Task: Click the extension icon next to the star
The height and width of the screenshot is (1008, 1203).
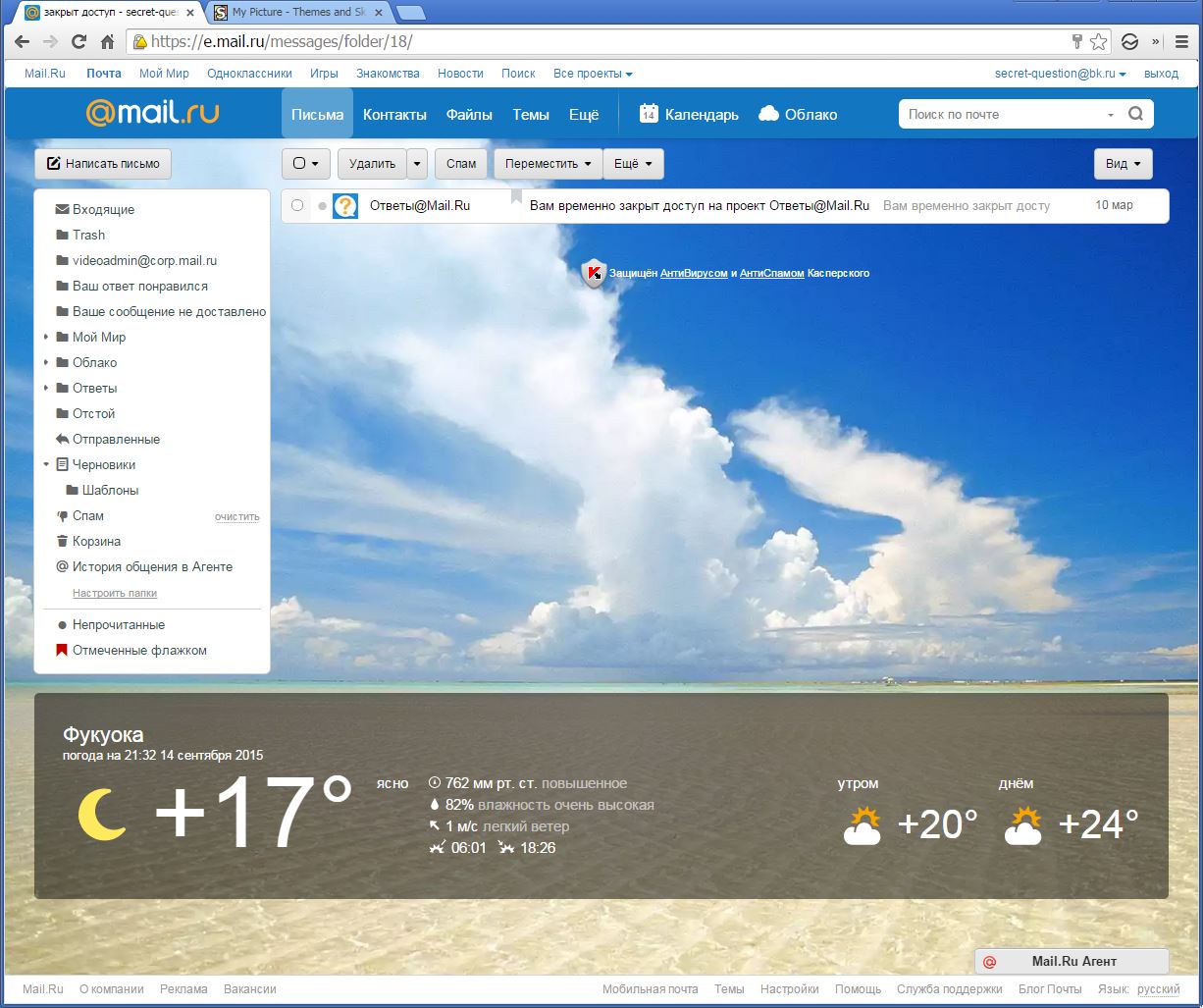Action: pos(1129,42)
